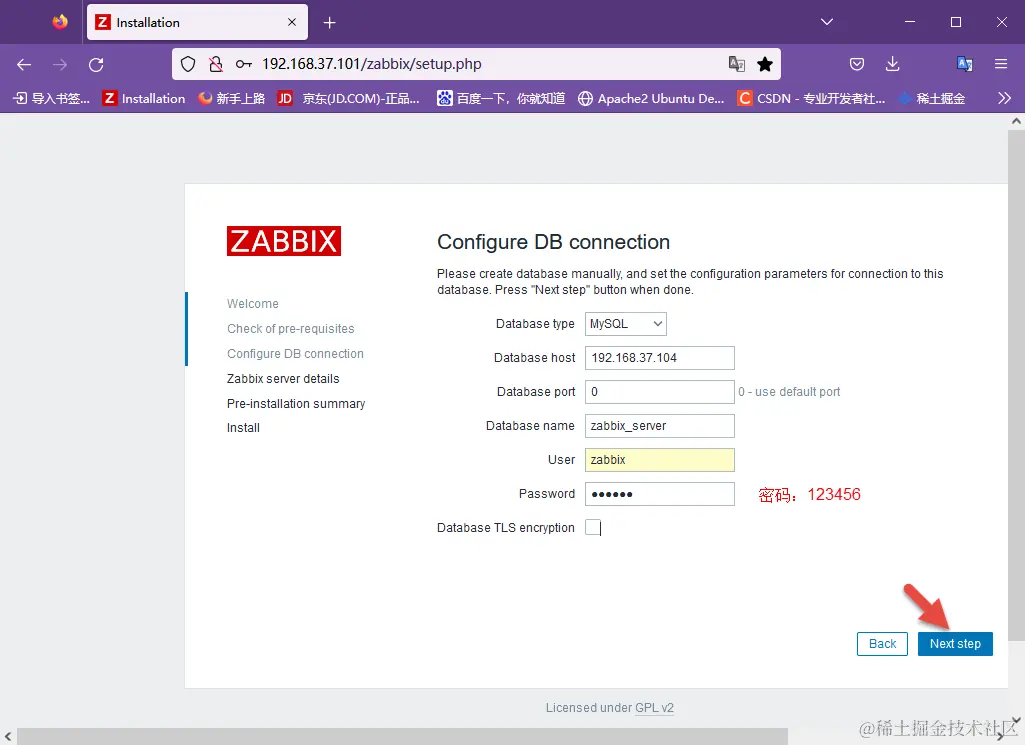Click the Database name field
Image resolution: width=1025 pixels, height=745 pixels.
pos(660,426)
